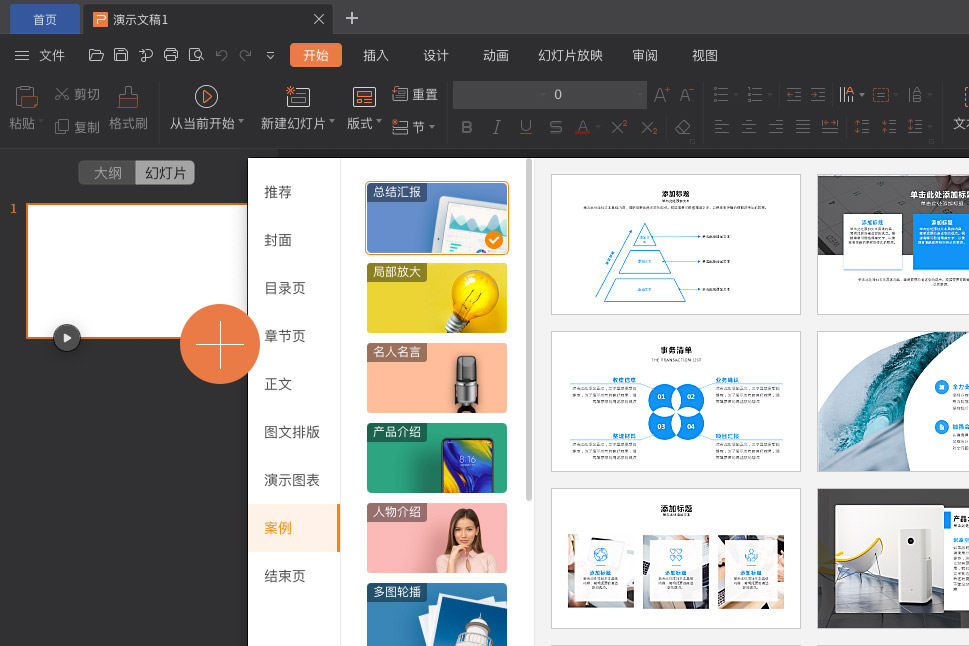Click the Justify alignment icon
Image resolution: width=969 pixels, height=646 pixels.
[x=803, y=127]
